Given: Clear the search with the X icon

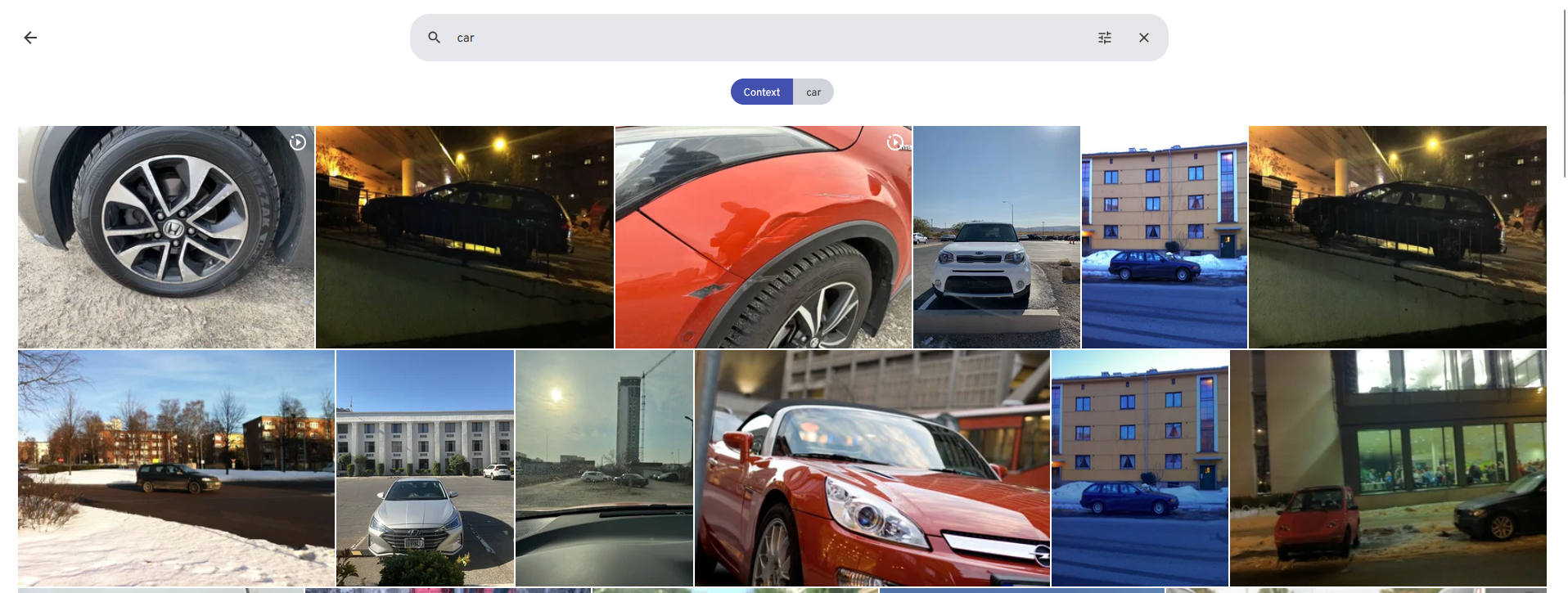Looking at the screenshot, I should (x=1144, y=38).
